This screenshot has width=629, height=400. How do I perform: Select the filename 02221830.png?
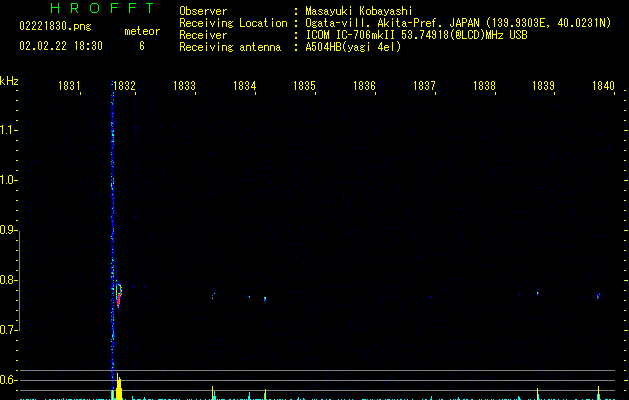point(55,26)
